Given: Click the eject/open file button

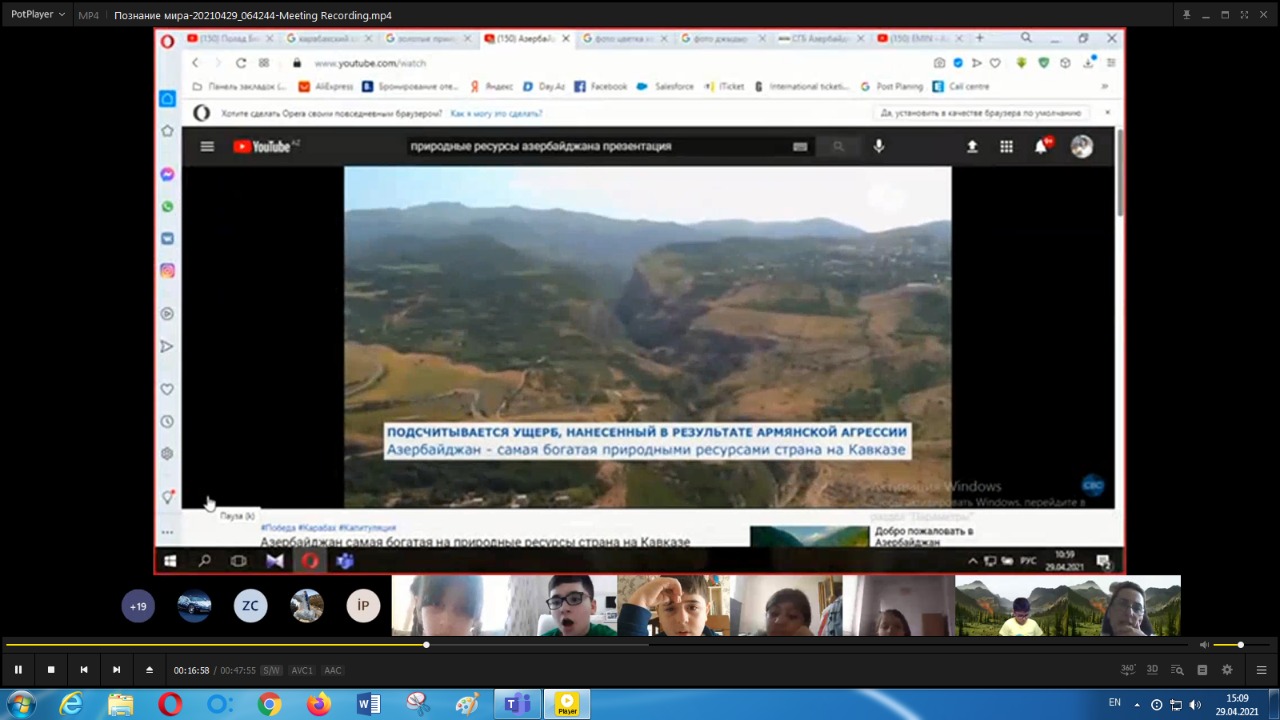Looking at the screenshot, I should [149, 670].
